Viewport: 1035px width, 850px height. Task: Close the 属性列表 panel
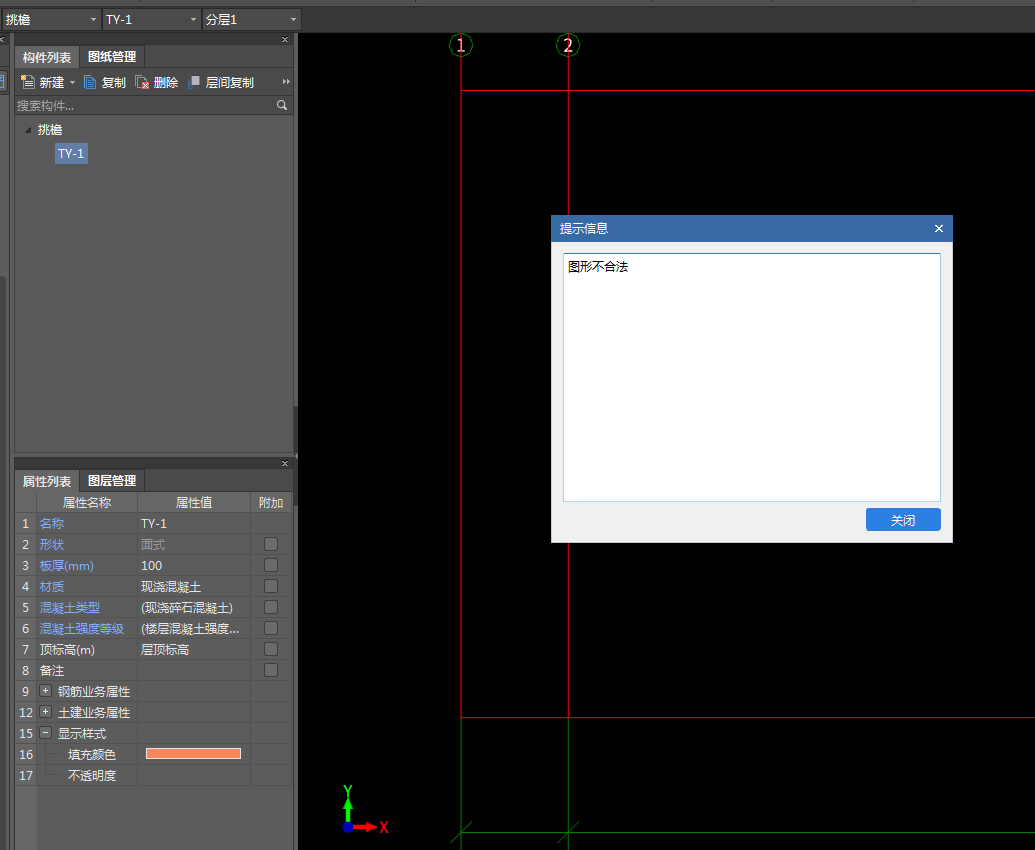(285, 463)
